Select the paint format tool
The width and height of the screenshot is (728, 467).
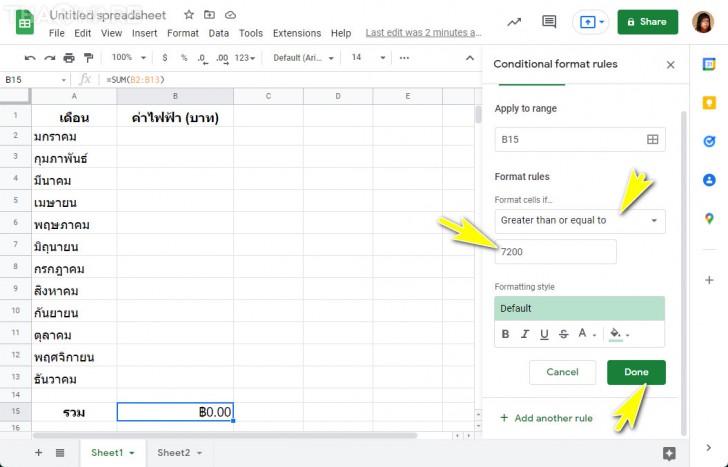point(88,58)
